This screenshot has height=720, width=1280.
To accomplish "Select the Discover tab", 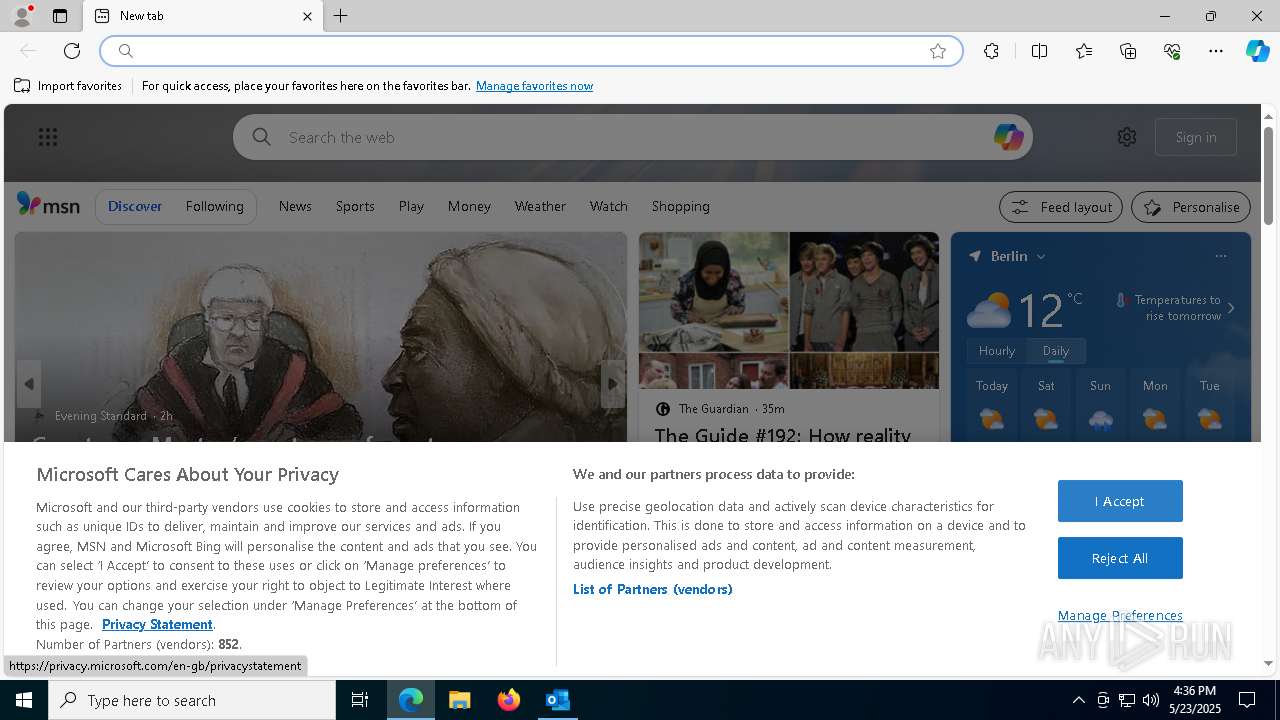I will click(135, 206).
